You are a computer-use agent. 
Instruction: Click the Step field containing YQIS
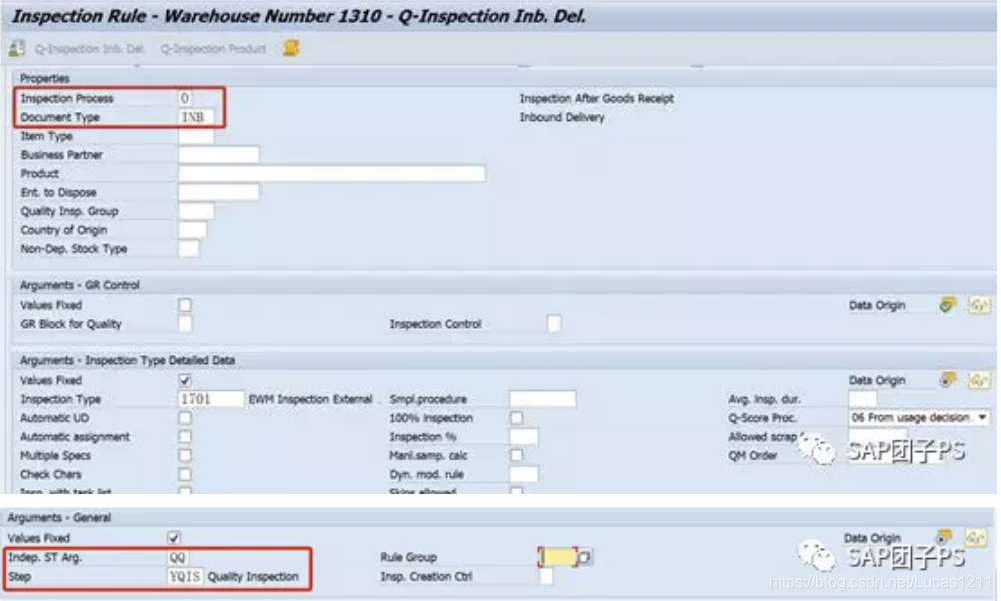(185, 577)
